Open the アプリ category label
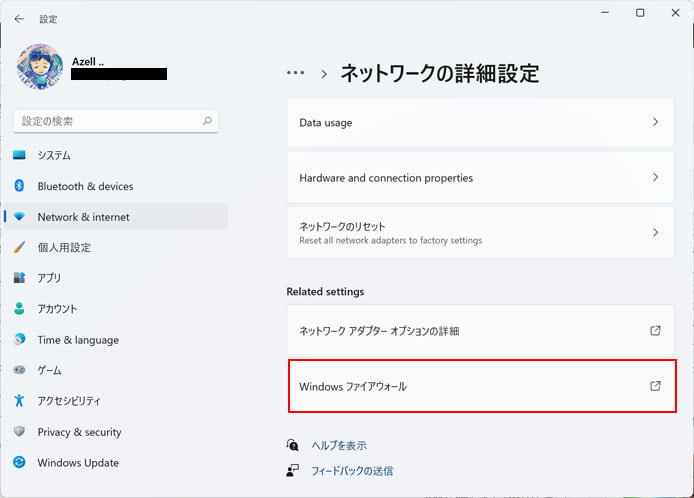This screenshot has width=694, height=498. 49,278
